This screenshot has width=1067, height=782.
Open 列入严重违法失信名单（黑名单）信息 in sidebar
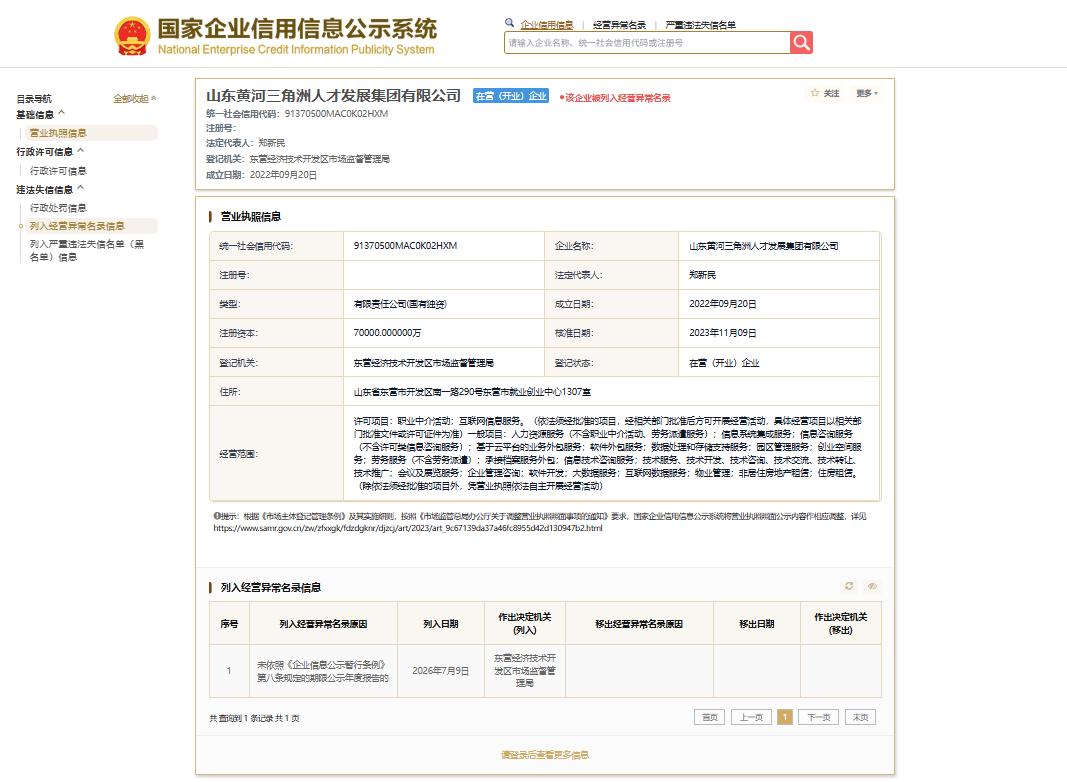point(86,250)
